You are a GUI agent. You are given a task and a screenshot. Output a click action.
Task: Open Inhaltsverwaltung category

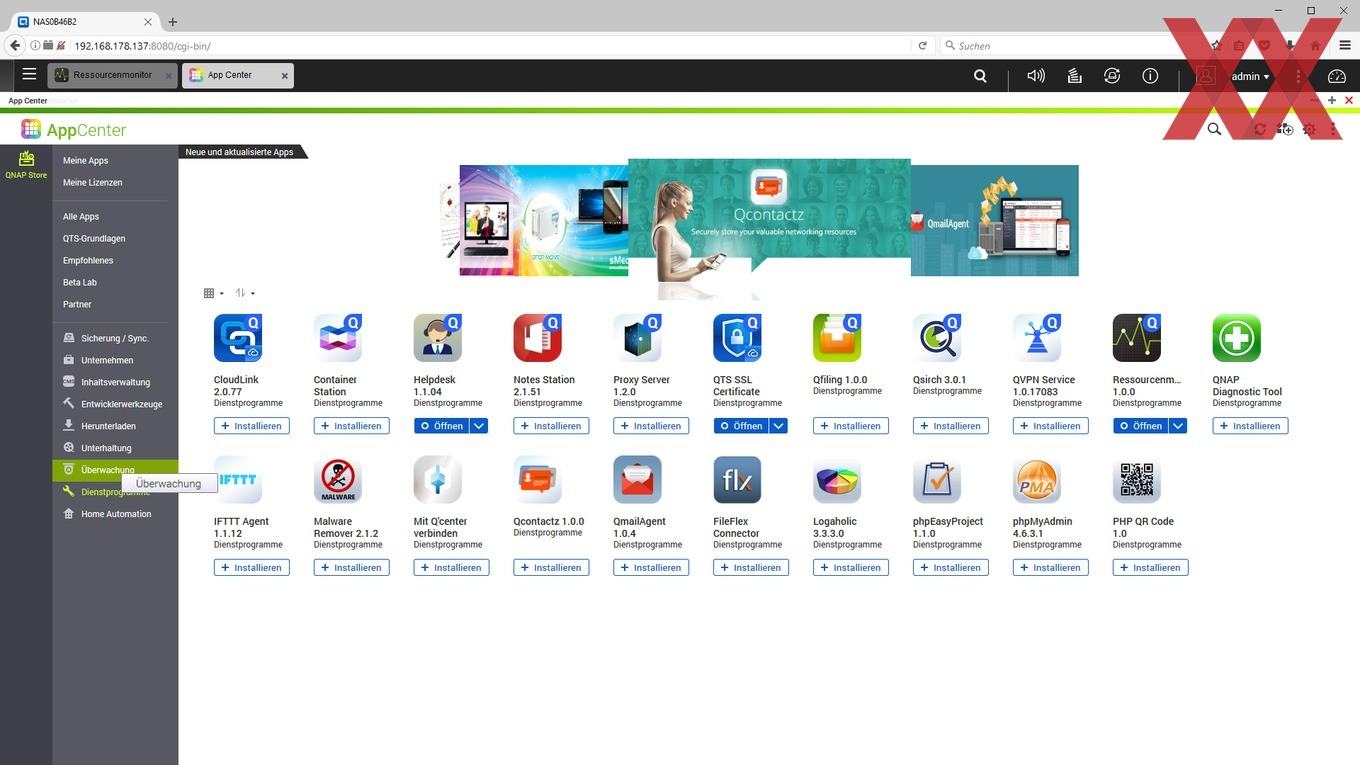click(x=106, y=382)
